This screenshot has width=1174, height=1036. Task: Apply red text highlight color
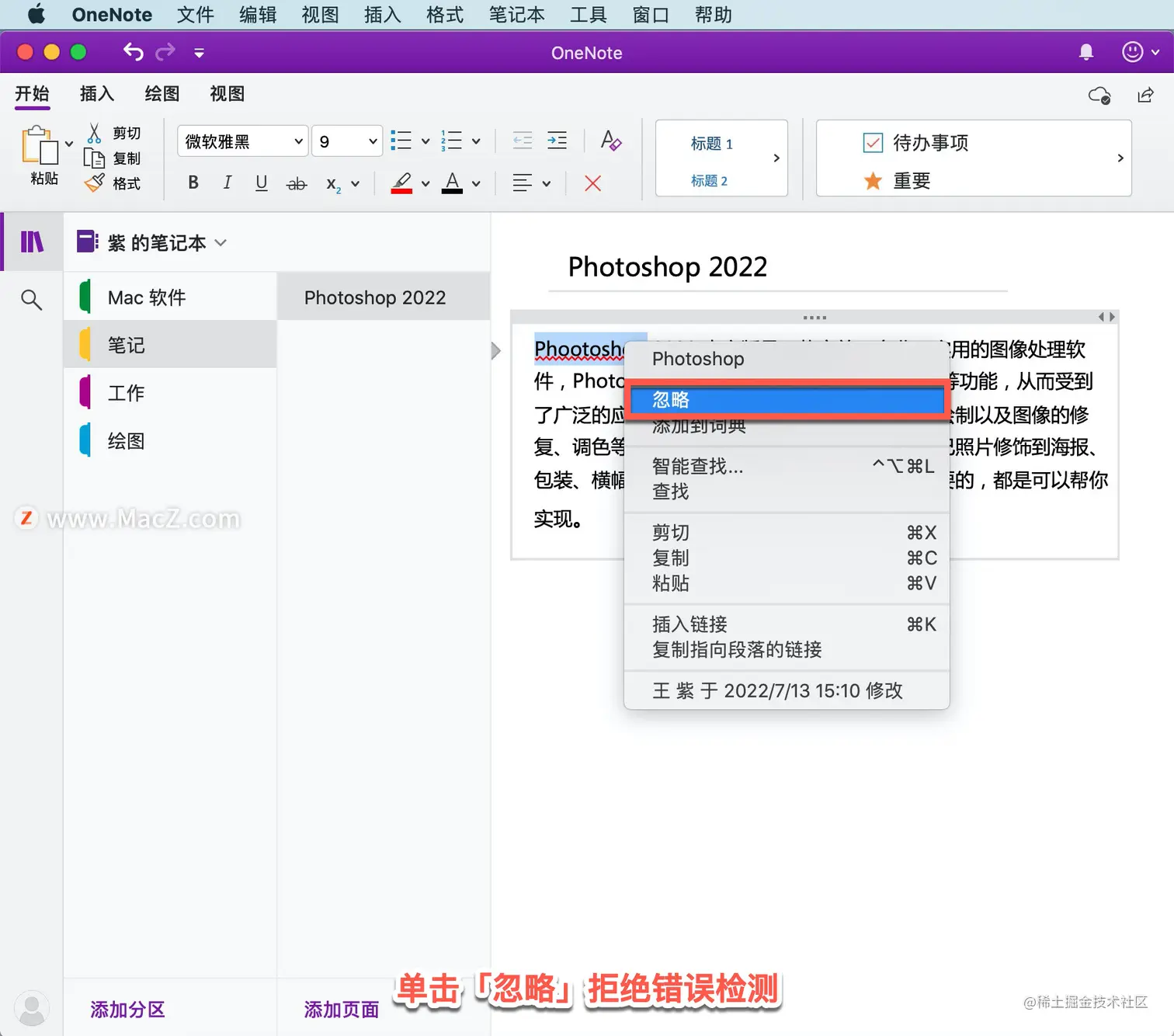pyautogui.click(x=401, y=183)
